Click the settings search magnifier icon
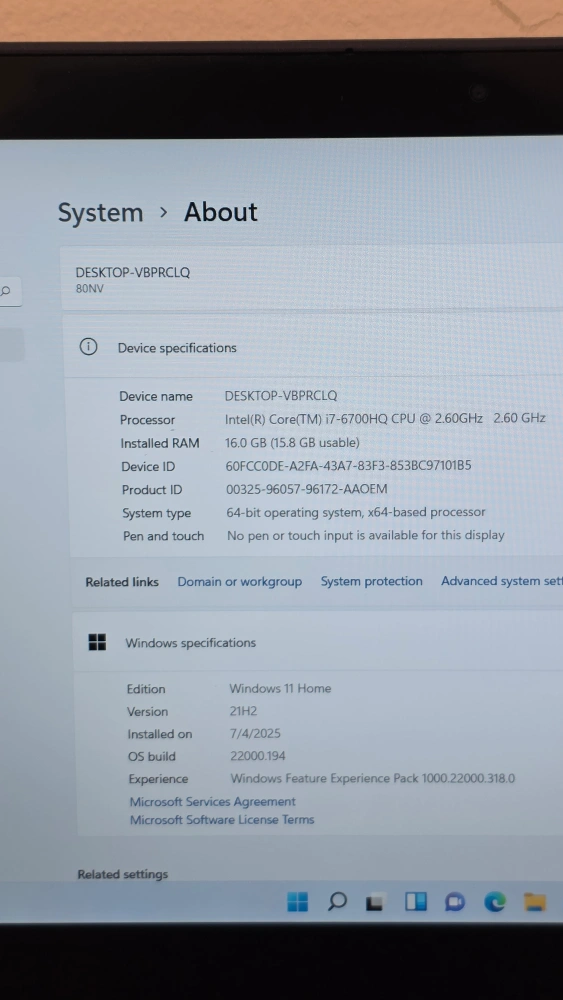The height and width of the screenshot is (1000, 563). click(x=6, y=291)
